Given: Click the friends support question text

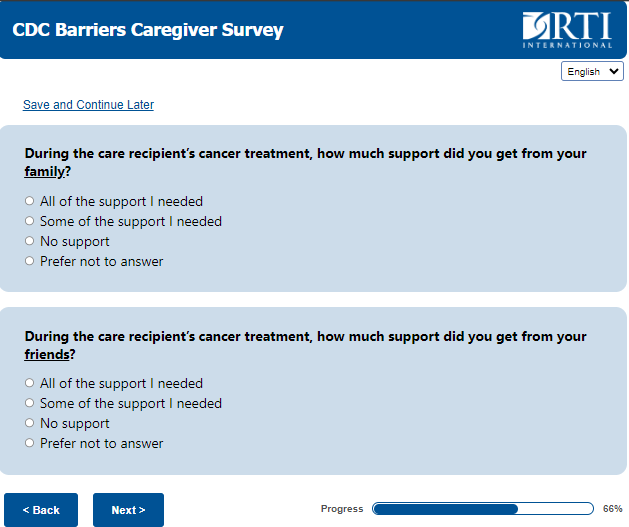Looking at the screenshot, I should click(305, 337).
